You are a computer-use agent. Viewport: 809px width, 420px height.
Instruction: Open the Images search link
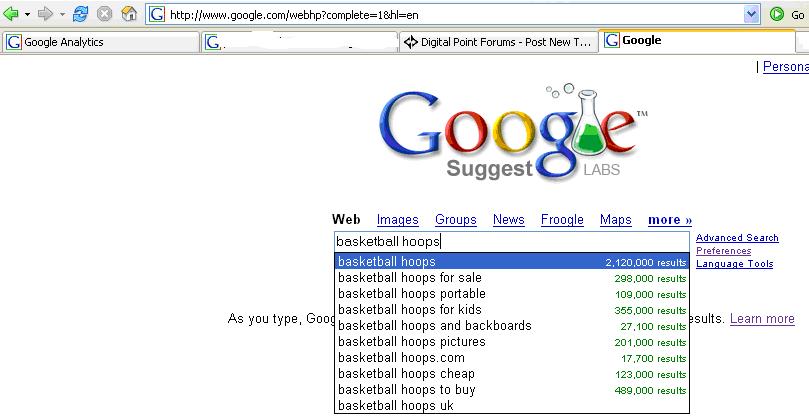pos(397,220)
